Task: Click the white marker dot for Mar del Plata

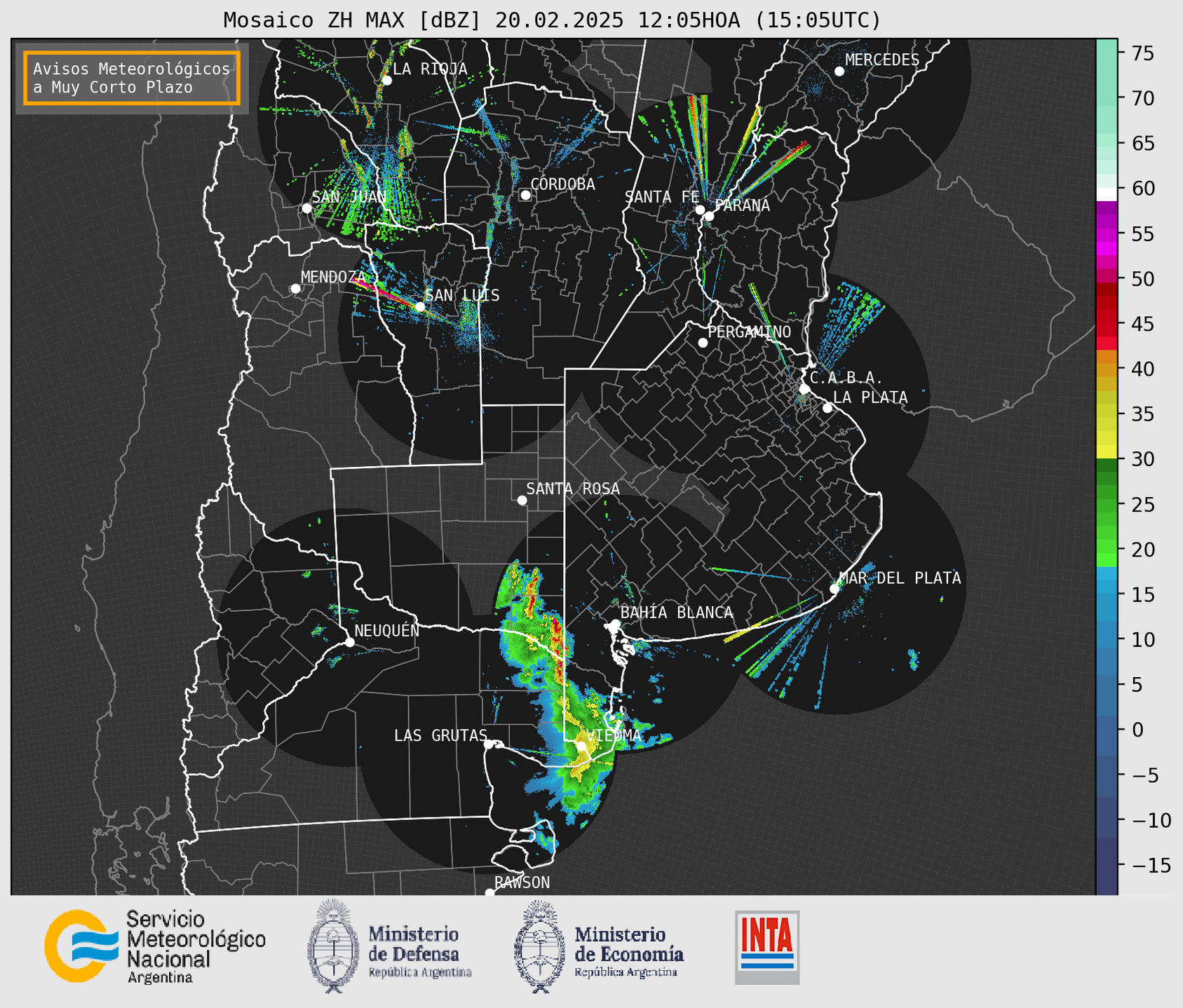Action: click(x=834, y=589)
